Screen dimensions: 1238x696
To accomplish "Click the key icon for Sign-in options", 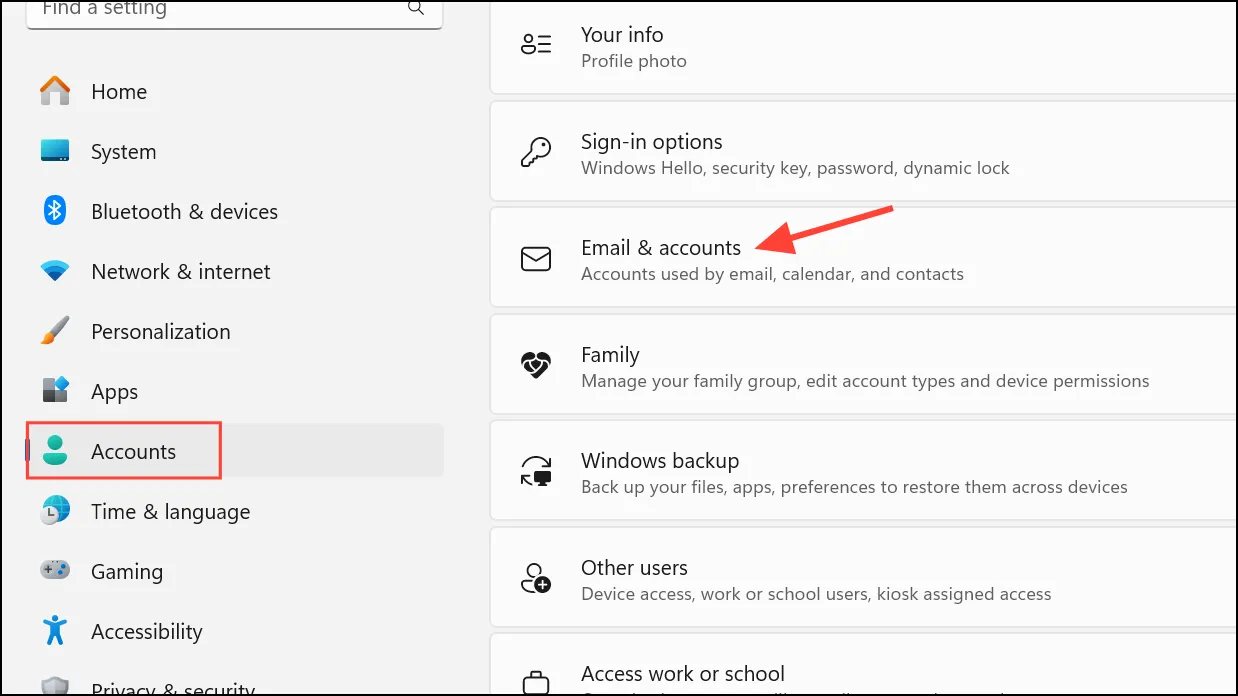I will 536,153.
